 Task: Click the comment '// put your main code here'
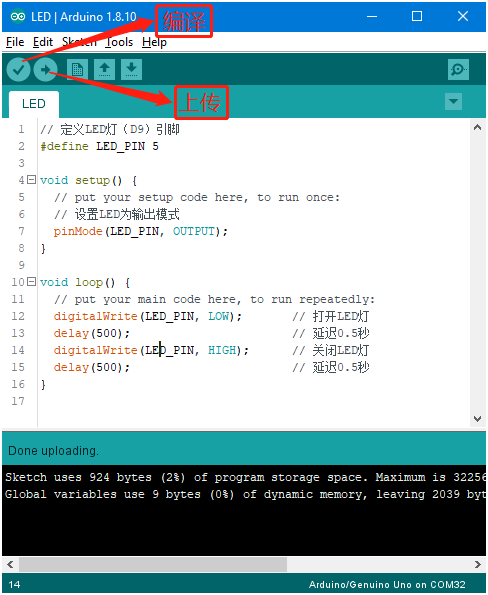pos(214,299)
